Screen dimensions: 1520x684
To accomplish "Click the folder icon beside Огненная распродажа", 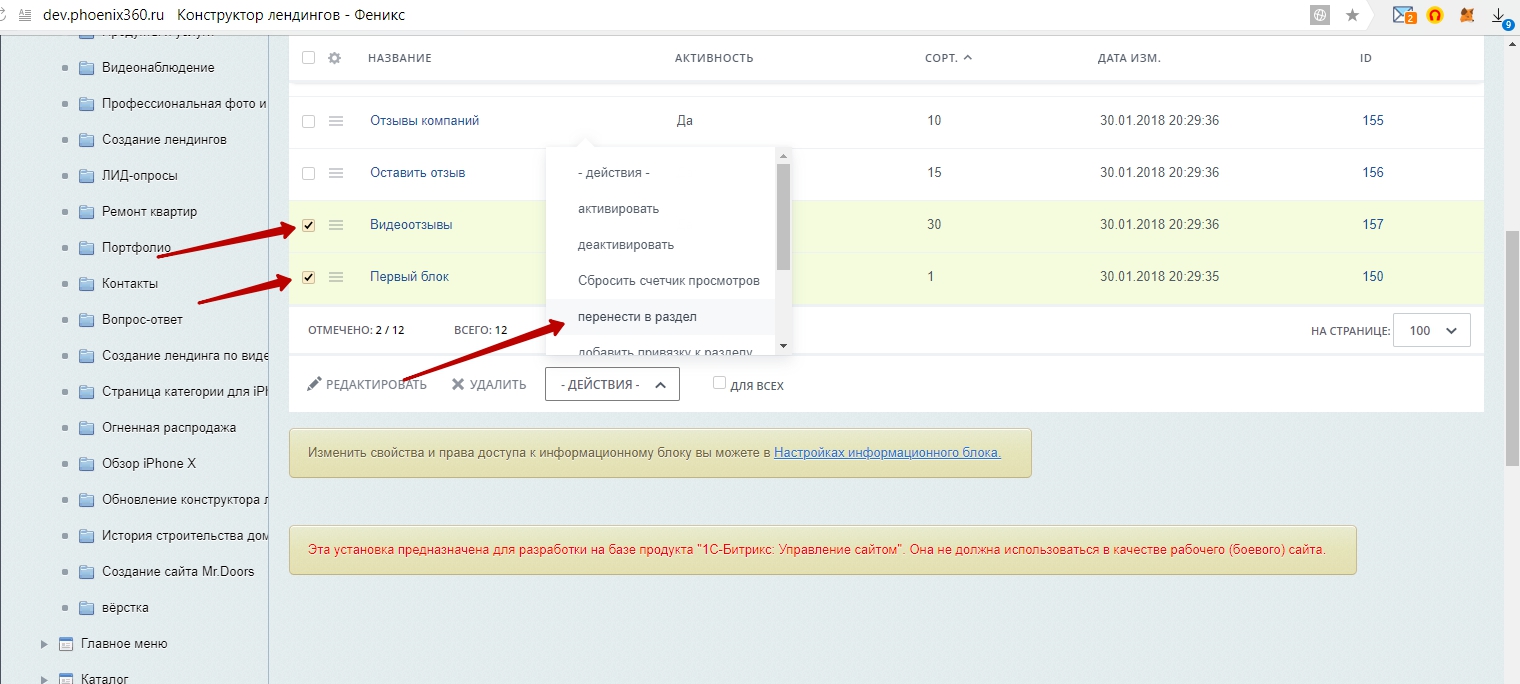I will (86, 428).
